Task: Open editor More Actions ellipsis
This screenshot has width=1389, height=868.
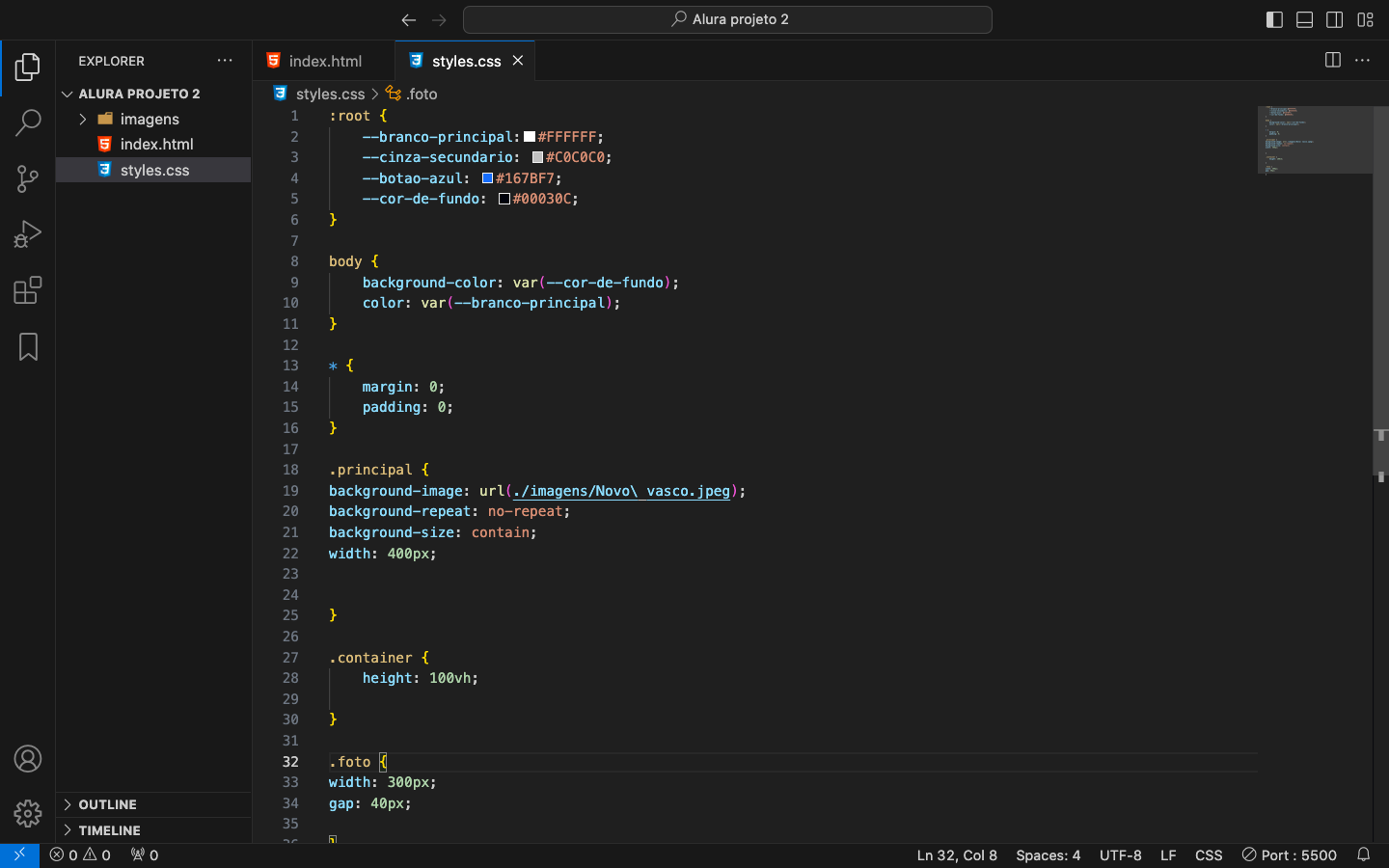Action: (x=1362, y=60)
